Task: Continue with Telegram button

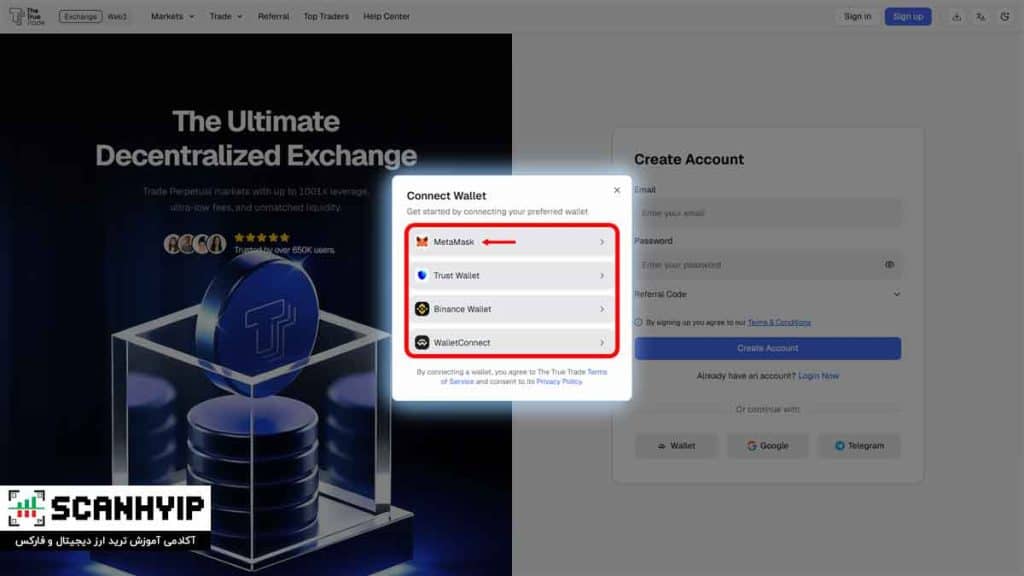Action: [859, 445]
